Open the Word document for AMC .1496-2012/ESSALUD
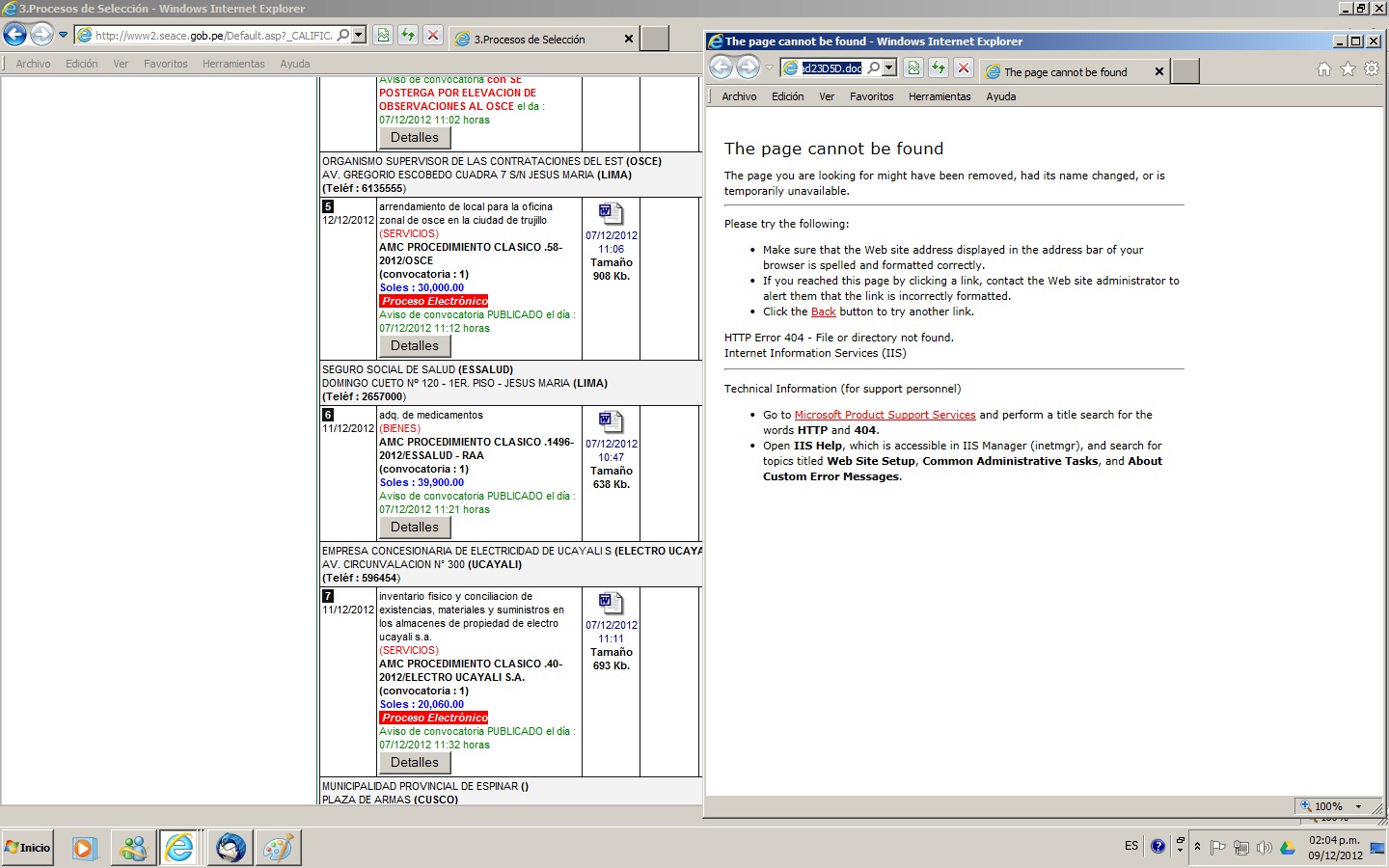This screenshot has width=1389, height=868. [611, 421]
